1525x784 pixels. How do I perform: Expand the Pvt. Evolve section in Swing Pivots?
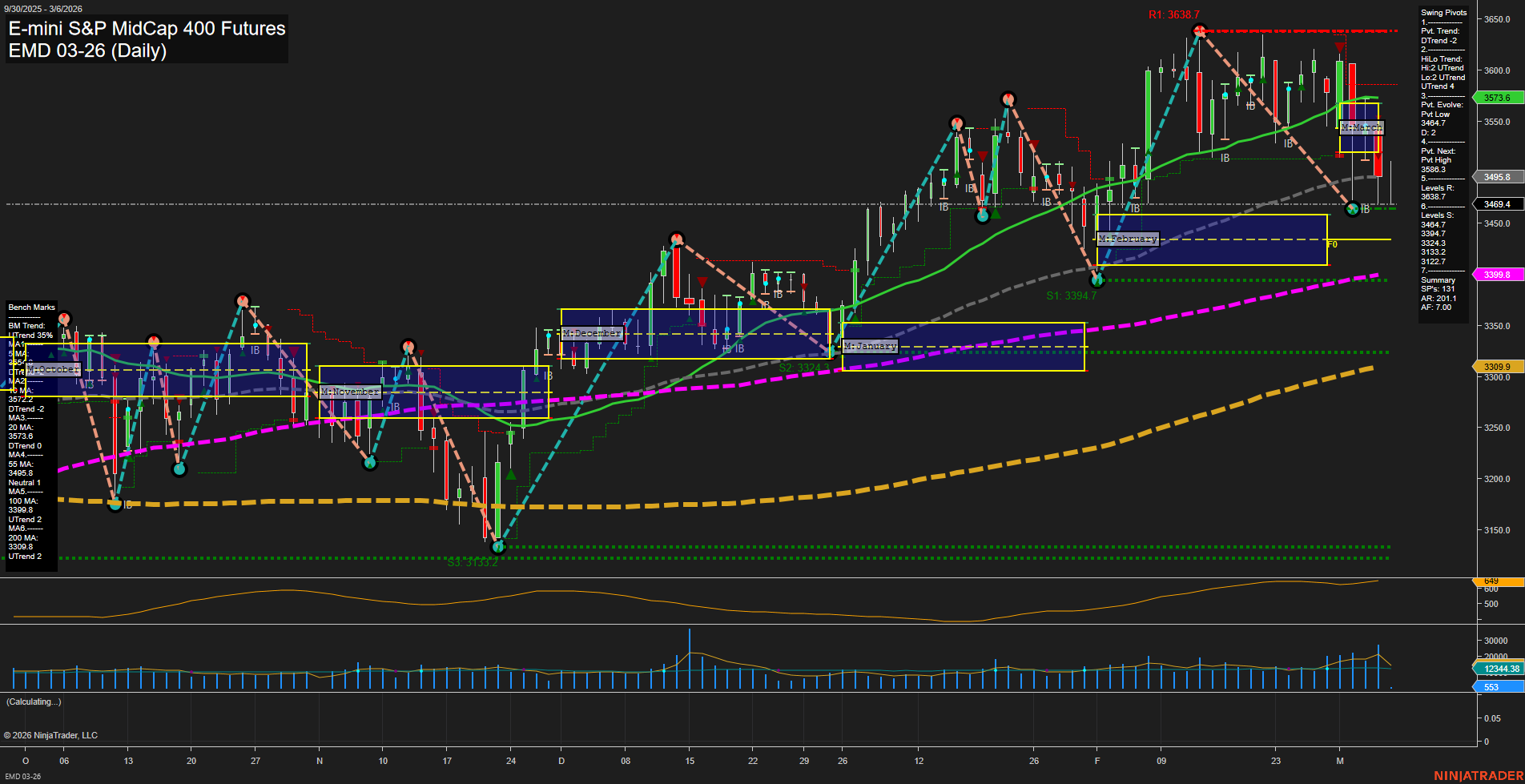pyautogui.click(x=1442, y=104)
